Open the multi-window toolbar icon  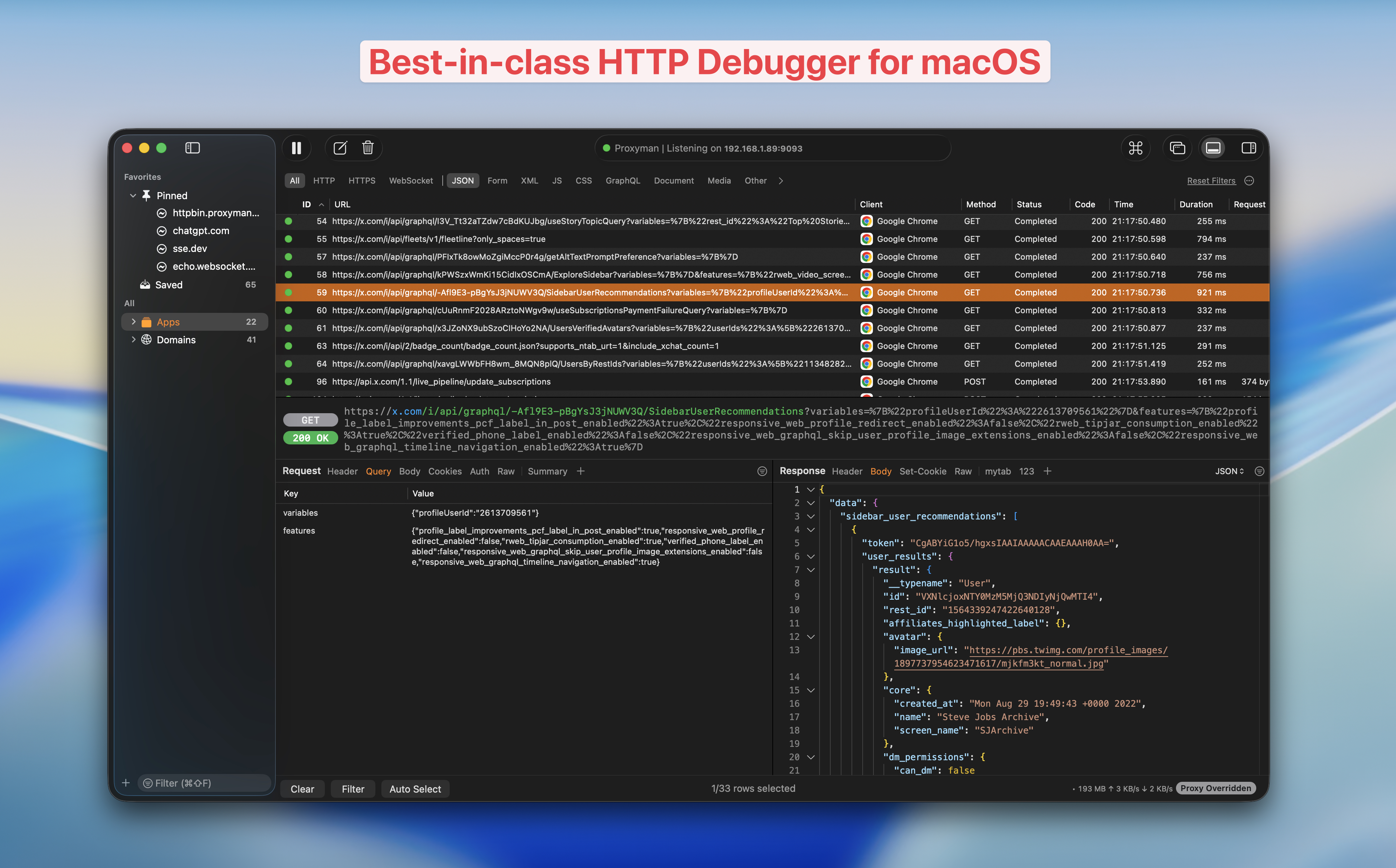point(1178,148)
